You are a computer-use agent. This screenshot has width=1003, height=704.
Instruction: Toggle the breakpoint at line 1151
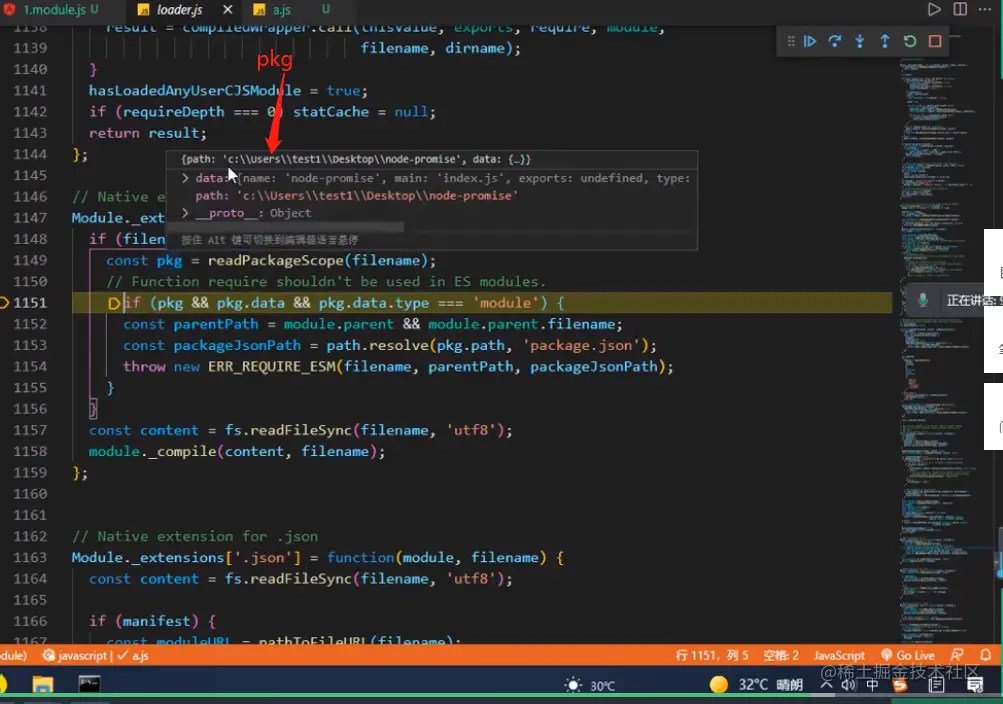[x=4, y=302]
